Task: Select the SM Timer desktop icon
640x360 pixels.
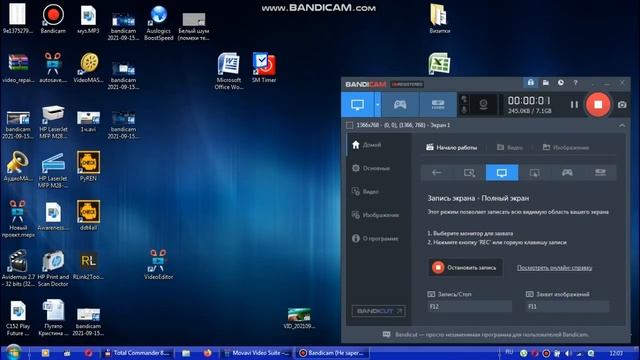Action: pos(264,68)
